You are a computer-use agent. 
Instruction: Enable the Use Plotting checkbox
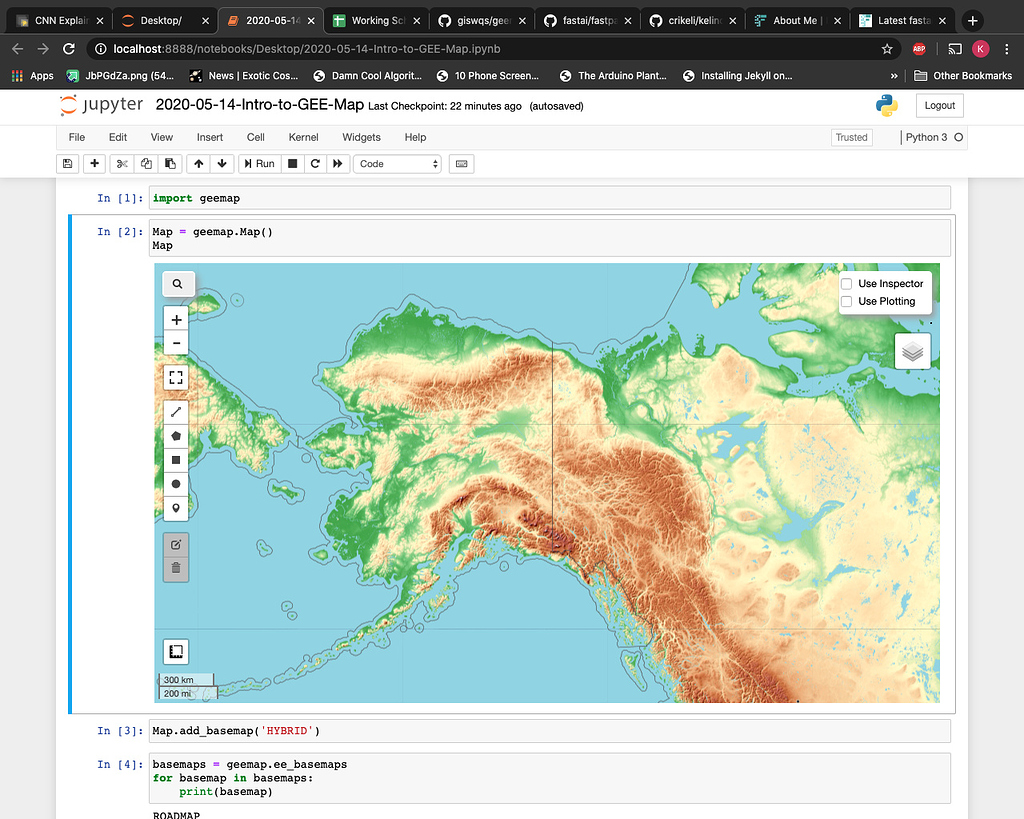point(846,301)
